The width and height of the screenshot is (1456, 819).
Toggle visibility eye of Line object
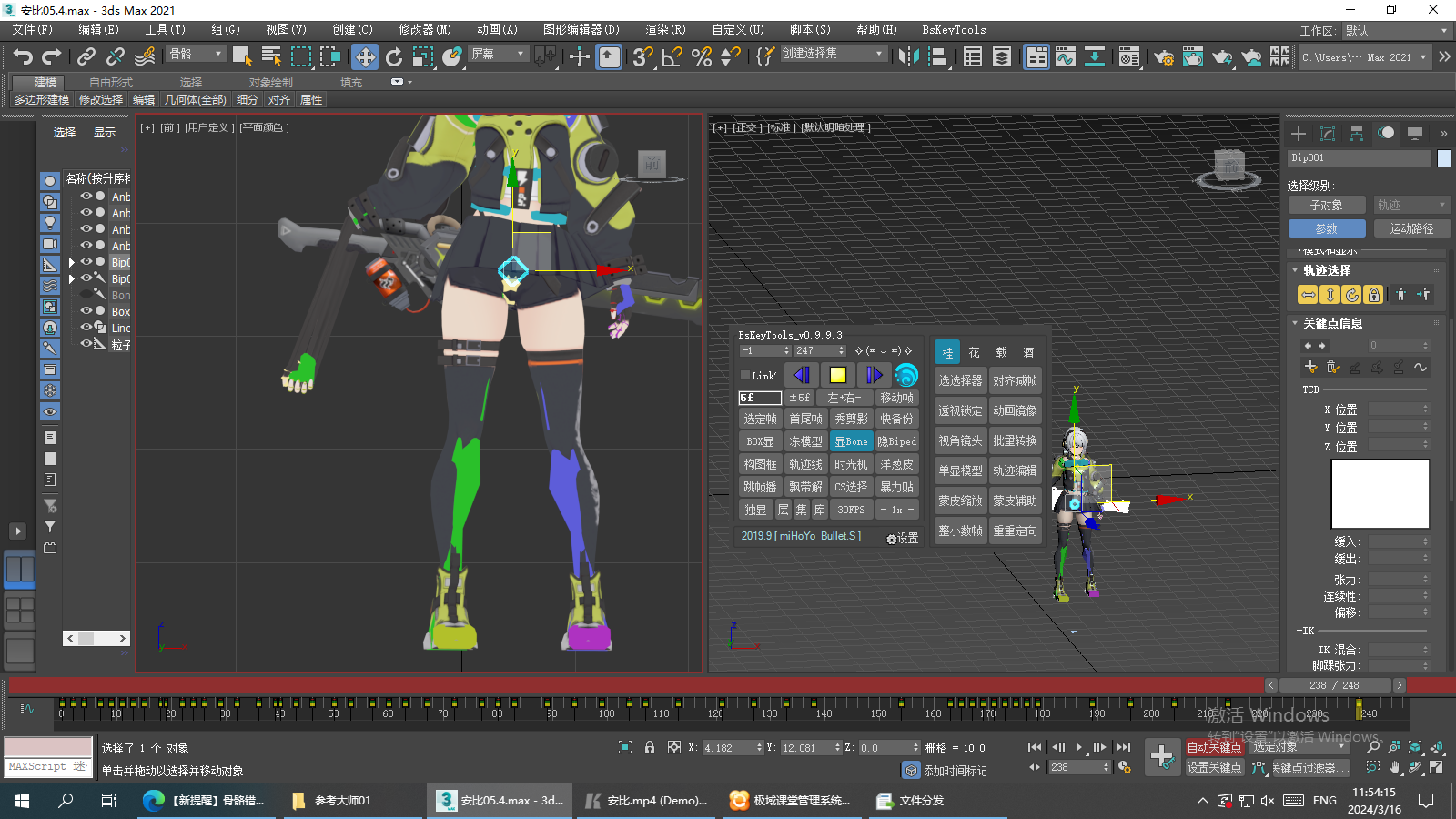coord(86,327)
